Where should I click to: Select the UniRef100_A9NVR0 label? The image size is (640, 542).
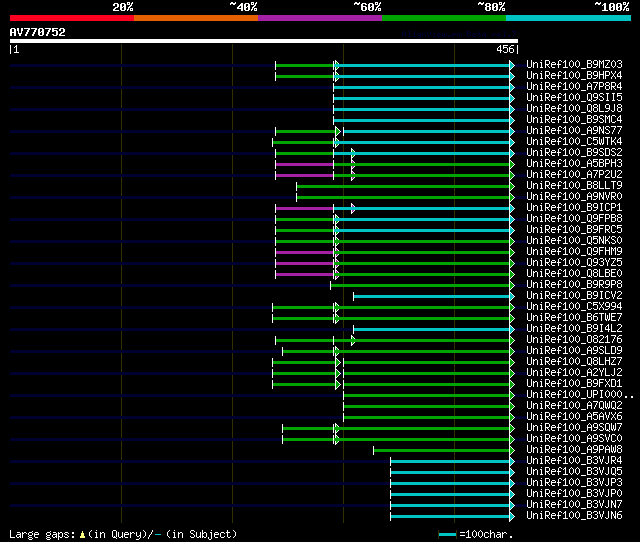[574, 197]
